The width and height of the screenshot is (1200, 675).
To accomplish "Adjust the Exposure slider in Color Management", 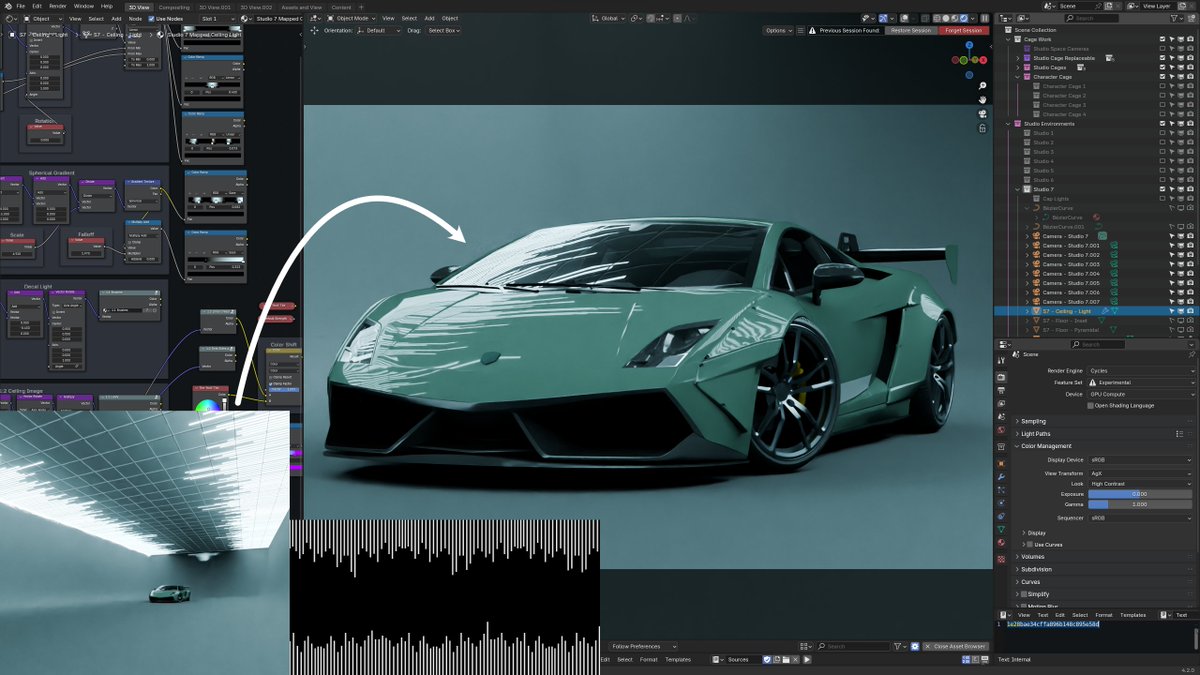I will tap(1140, 493).
